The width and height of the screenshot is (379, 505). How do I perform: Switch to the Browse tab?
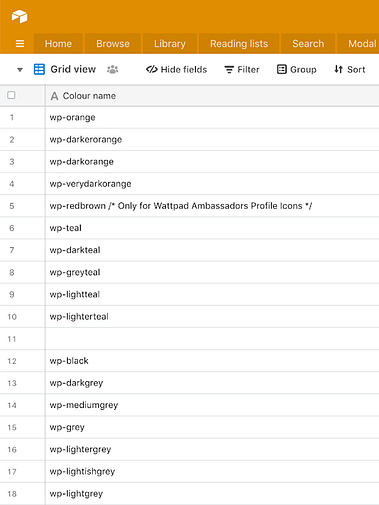coord(113,44)
